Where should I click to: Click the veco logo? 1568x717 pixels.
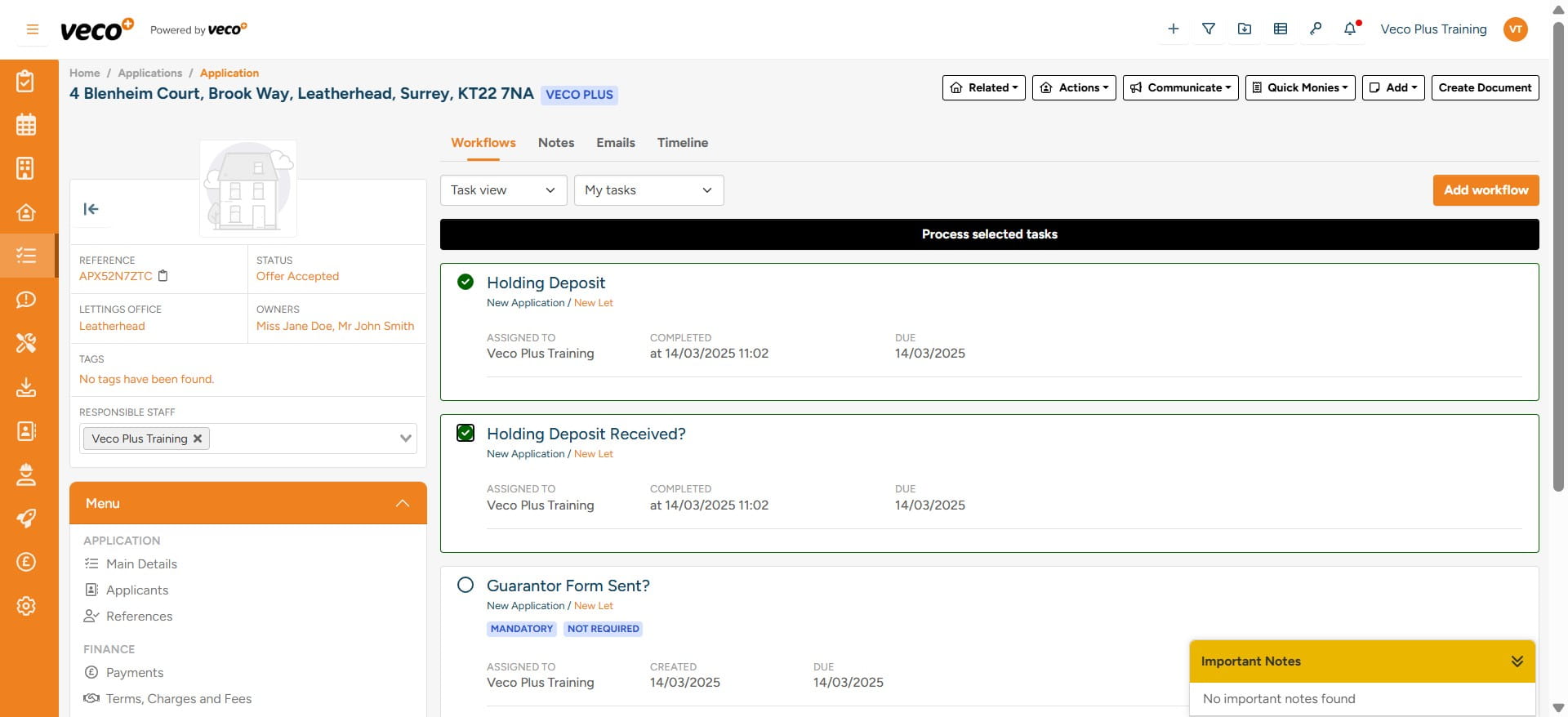[x=96, y=29]
